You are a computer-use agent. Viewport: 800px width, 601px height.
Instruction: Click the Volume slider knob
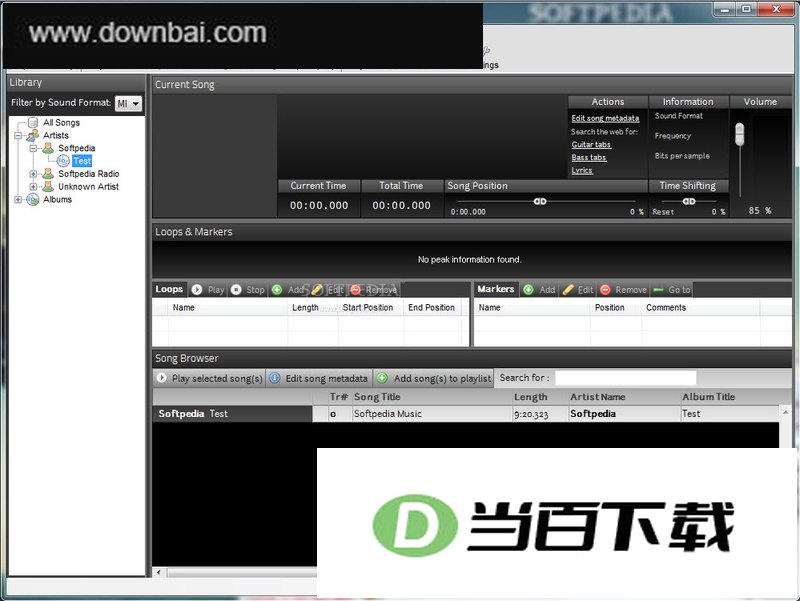tap(739, 134)
